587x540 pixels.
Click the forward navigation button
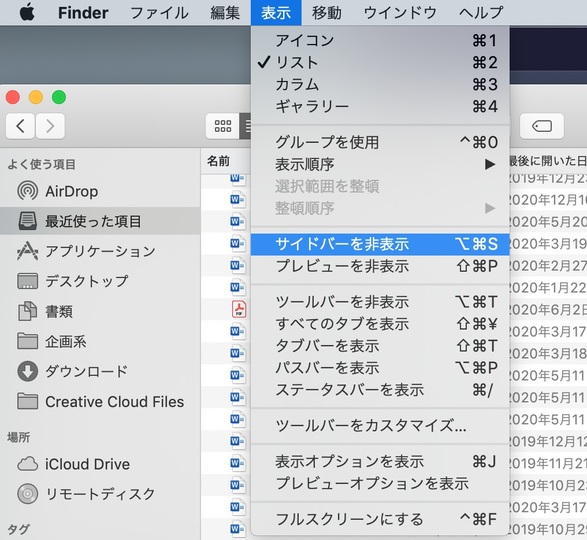[50, 126]
